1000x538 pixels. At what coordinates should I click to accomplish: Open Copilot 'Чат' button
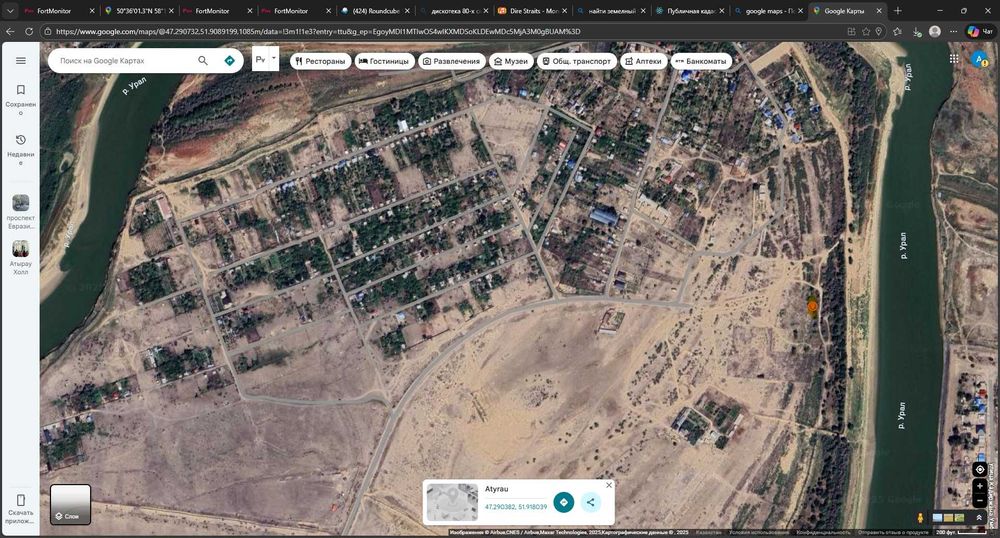click(981, 31)
